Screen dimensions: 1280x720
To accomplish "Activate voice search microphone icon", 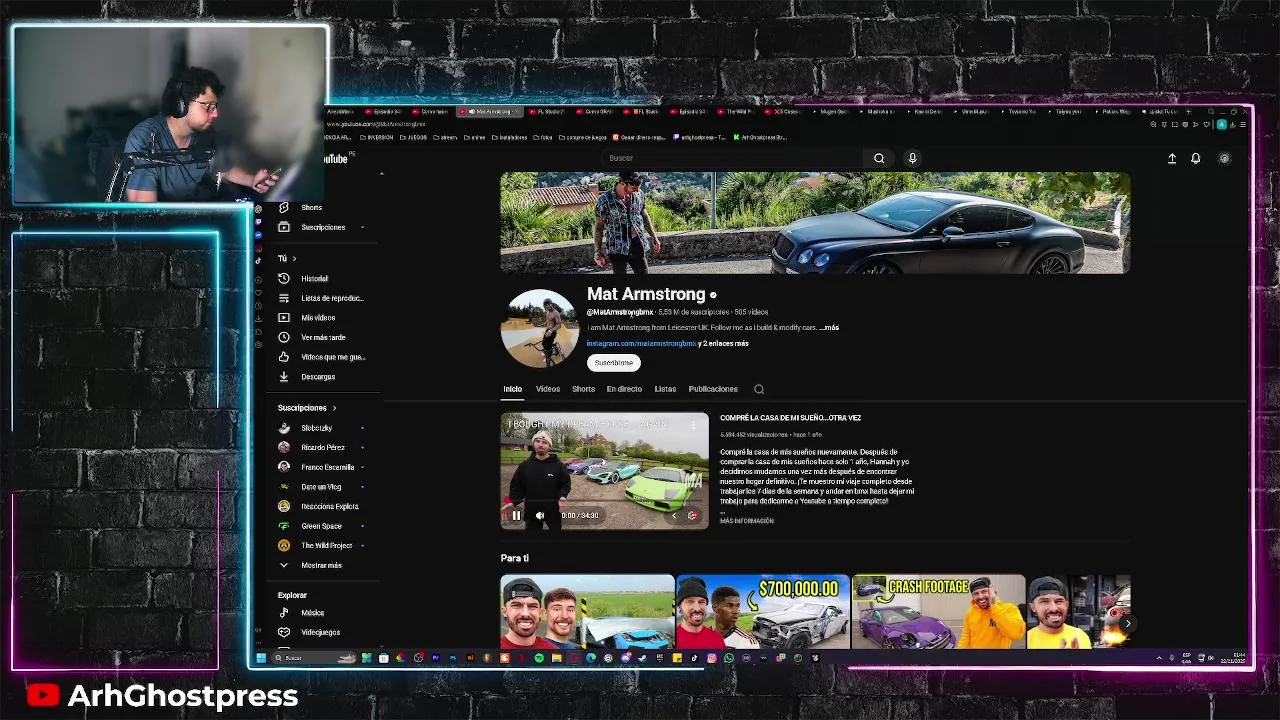I will (912, 158).
